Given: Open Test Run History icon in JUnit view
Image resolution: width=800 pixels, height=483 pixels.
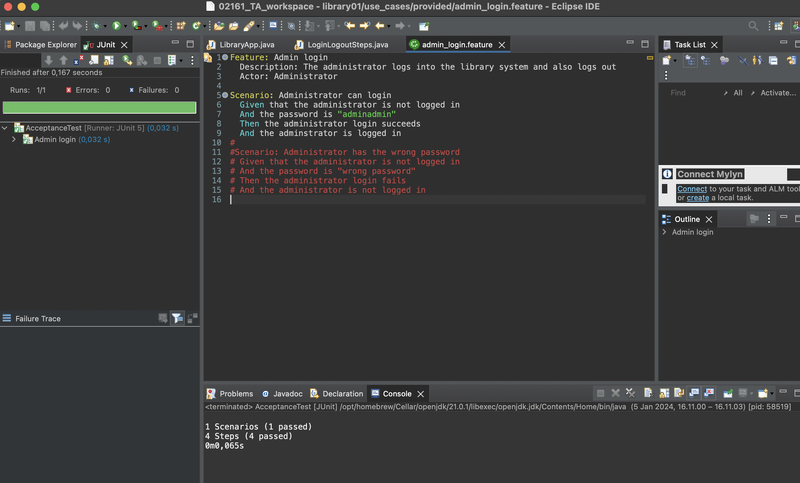Looking at the screenshot, I should (x=171, y=60).
